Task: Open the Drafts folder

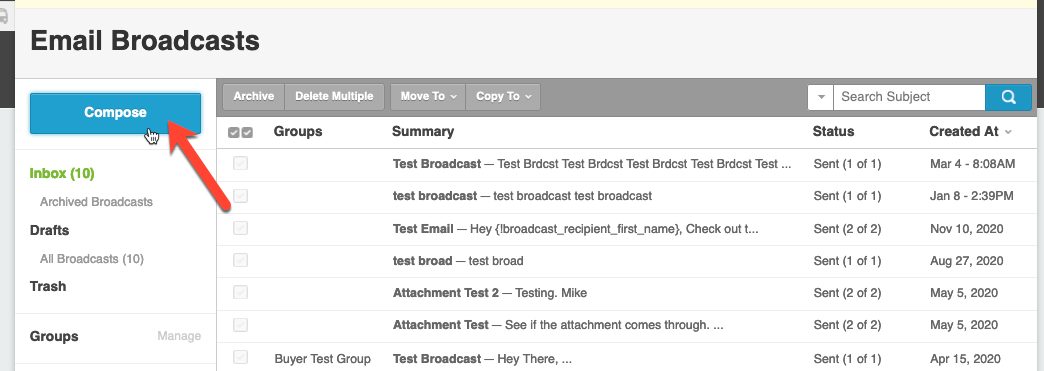Action: 49,230
